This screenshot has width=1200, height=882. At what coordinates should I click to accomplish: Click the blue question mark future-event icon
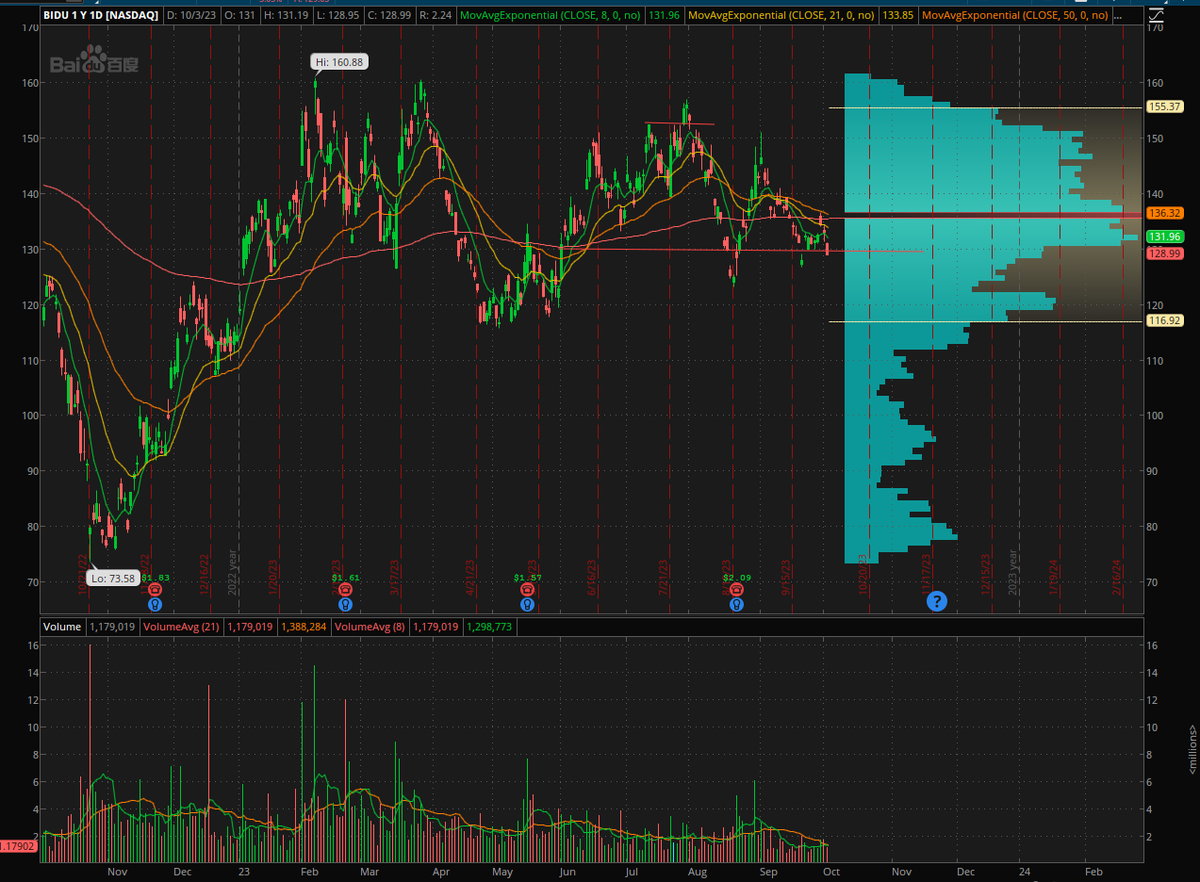[x=936, y=601]
